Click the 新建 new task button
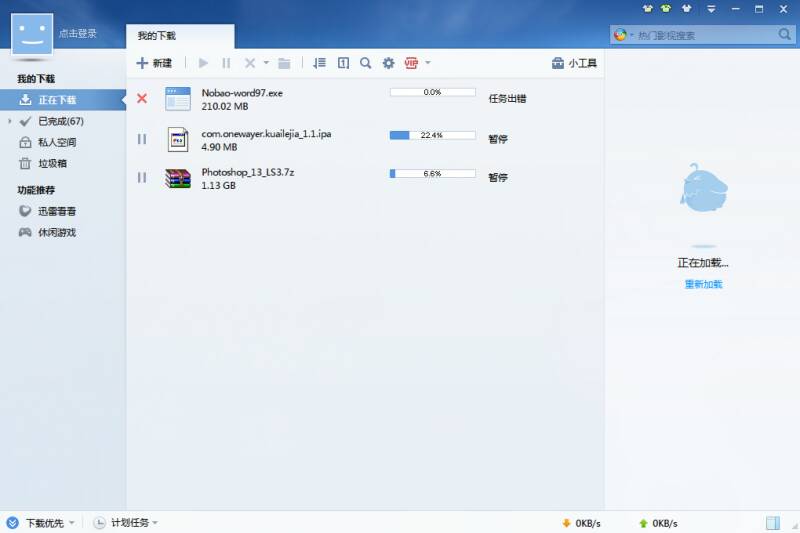 (154, 63)
